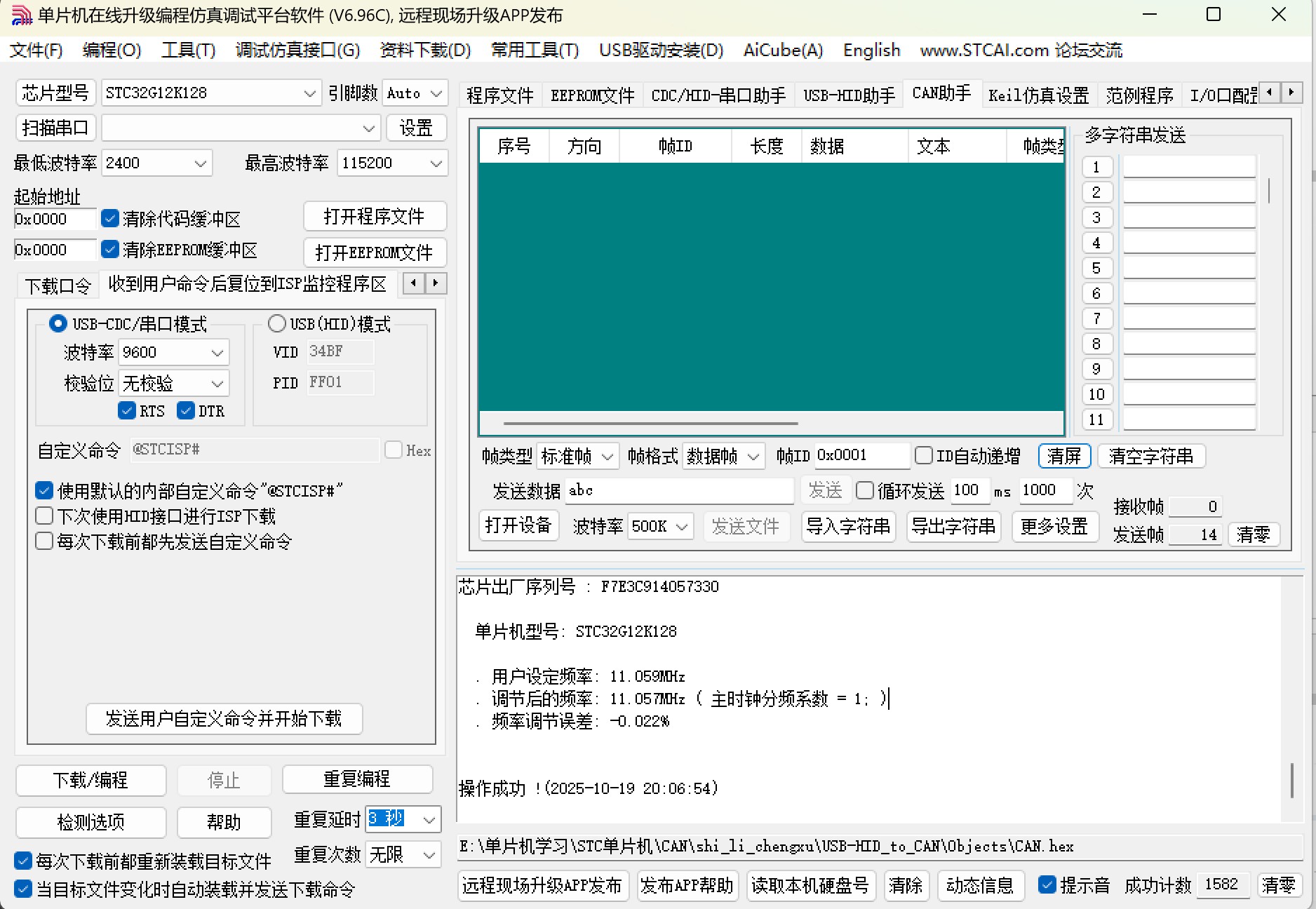Viewport: 1316px width, 909px height.
Task: Enable the ID自动递增 checkbox
Action: pos(925,455)
